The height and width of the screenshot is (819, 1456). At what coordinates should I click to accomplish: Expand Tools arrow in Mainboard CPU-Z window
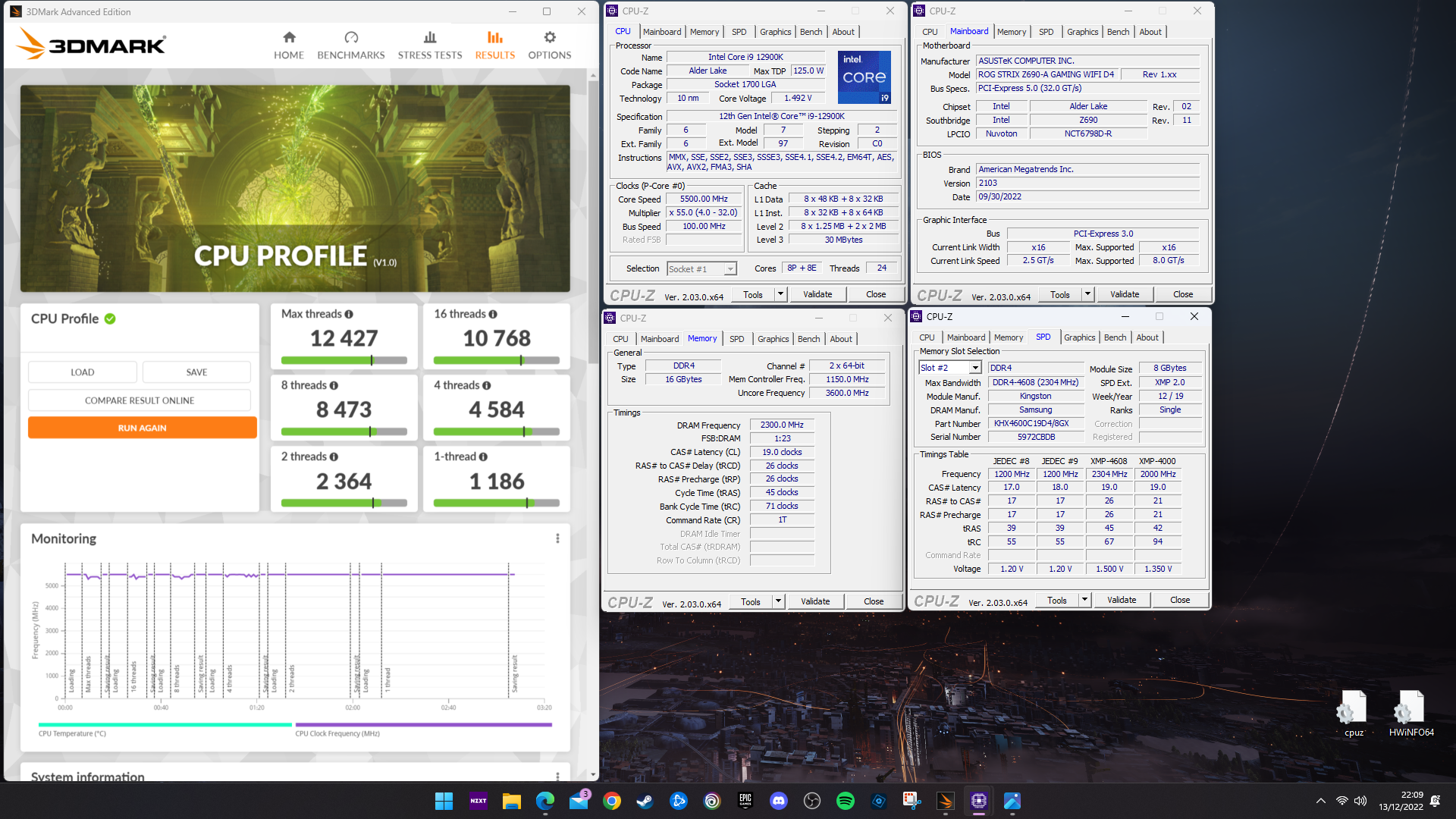pyautogui.click(x=1087, y=294)
